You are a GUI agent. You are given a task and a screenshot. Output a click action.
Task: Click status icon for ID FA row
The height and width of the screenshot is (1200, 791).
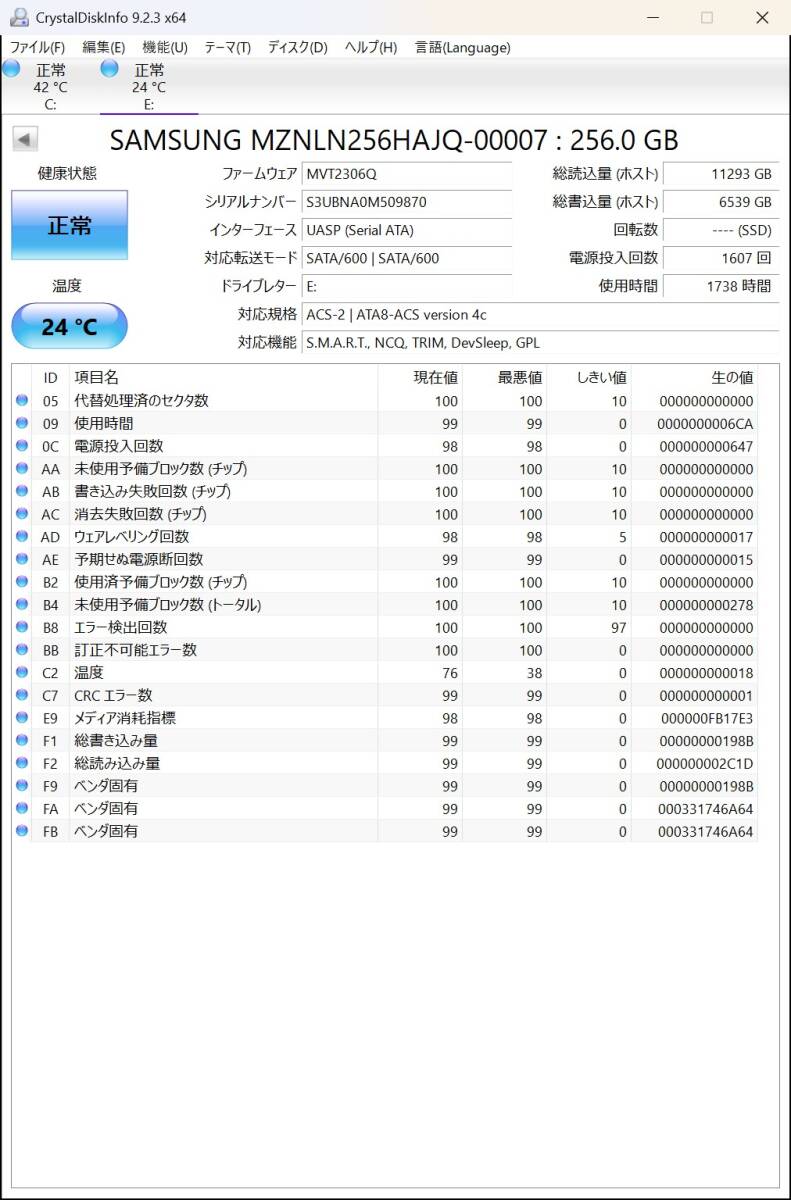(x=22, y=808)
